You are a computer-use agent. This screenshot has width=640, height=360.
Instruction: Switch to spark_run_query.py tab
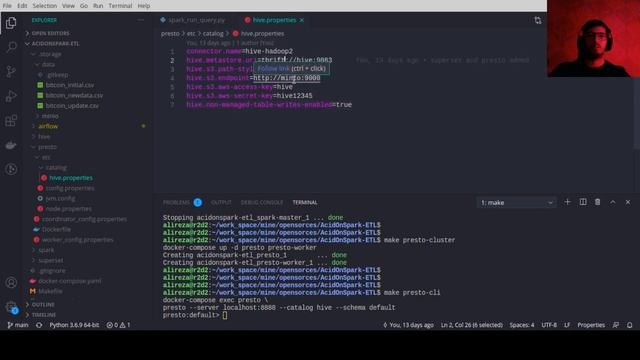tap(196, 20)
